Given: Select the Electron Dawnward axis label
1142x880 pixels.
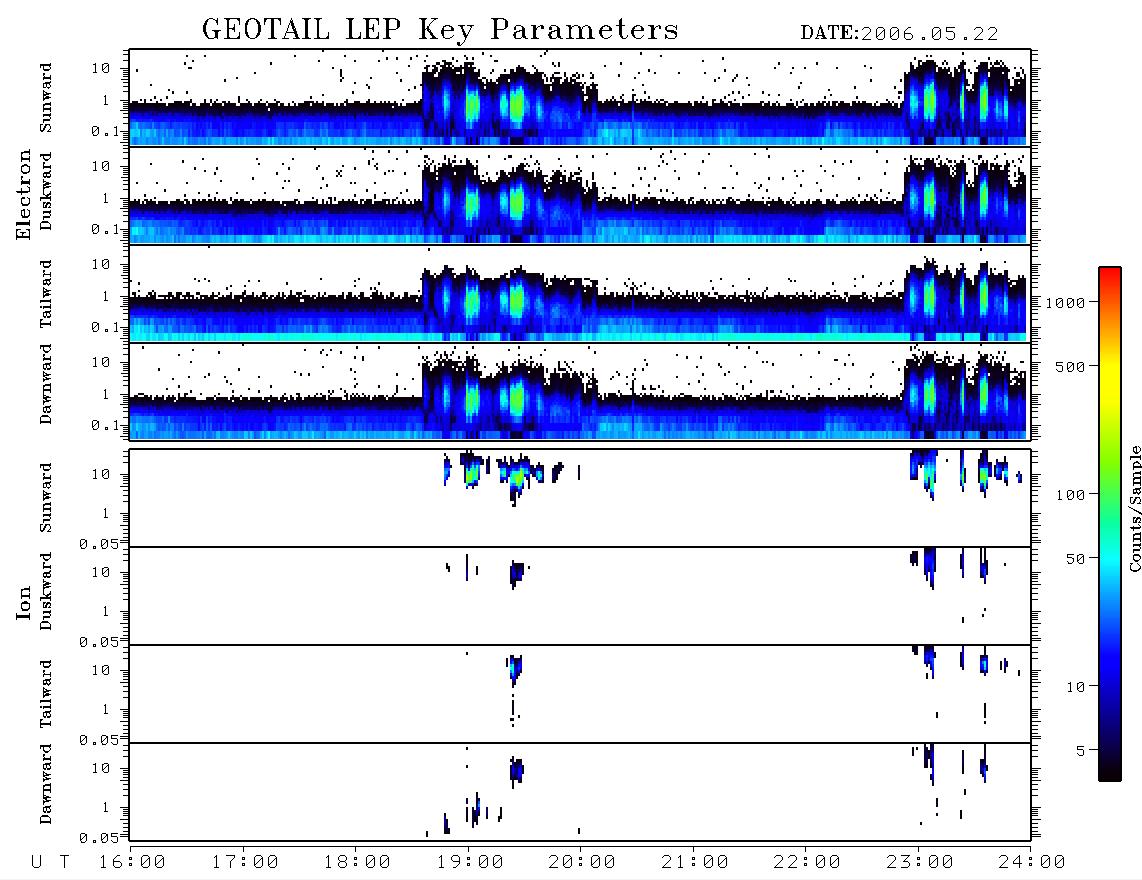Looking at the screenshot, I should click(x=46, y=384).
